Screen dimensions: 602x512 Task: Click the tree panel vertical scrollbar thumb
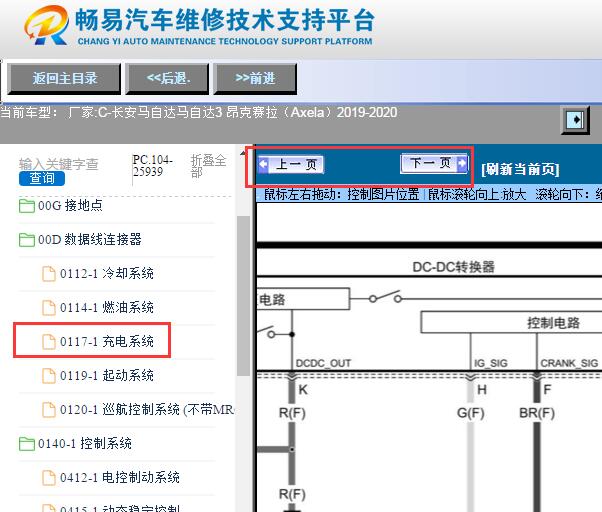[x=243, y=296]
